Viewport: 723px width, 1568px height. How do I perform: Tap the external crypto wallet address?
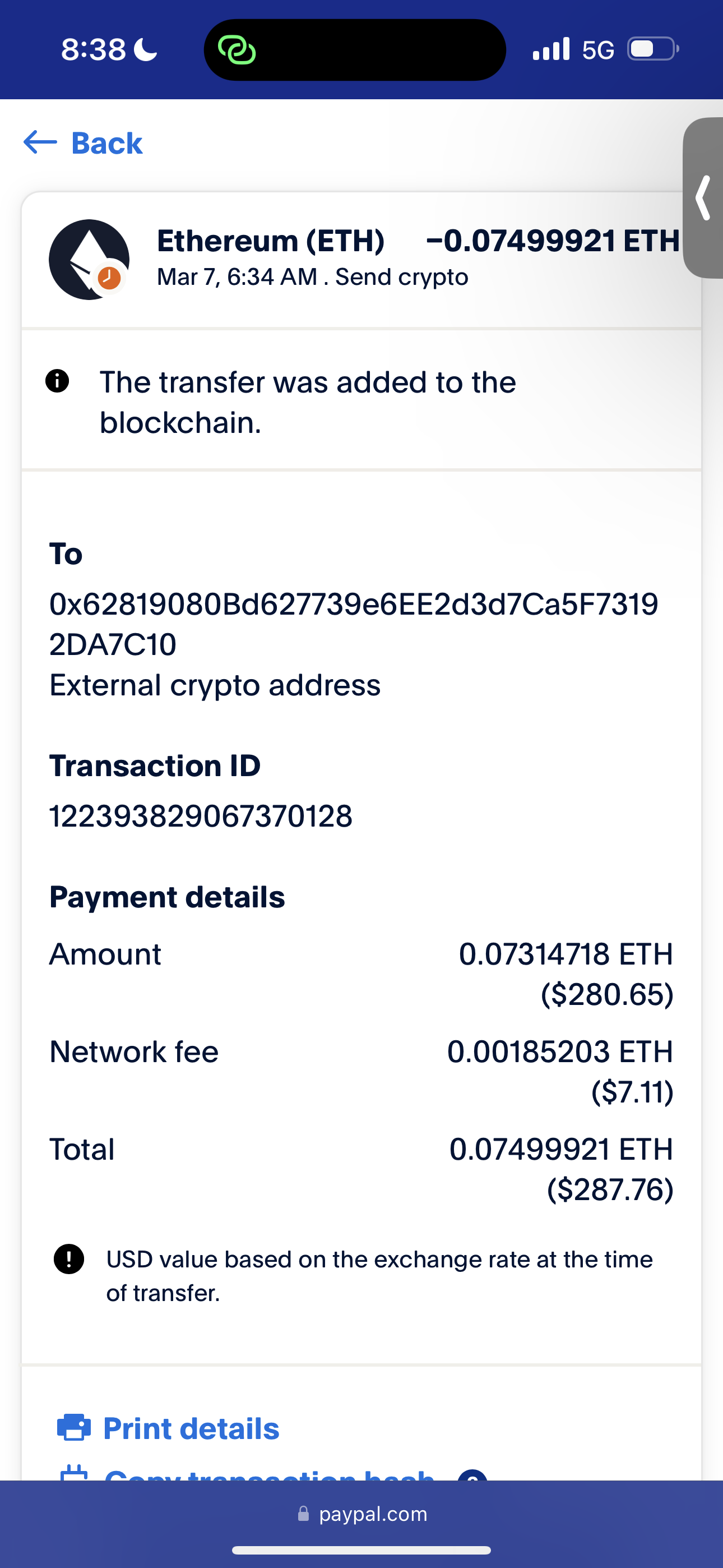pos(353,623)
